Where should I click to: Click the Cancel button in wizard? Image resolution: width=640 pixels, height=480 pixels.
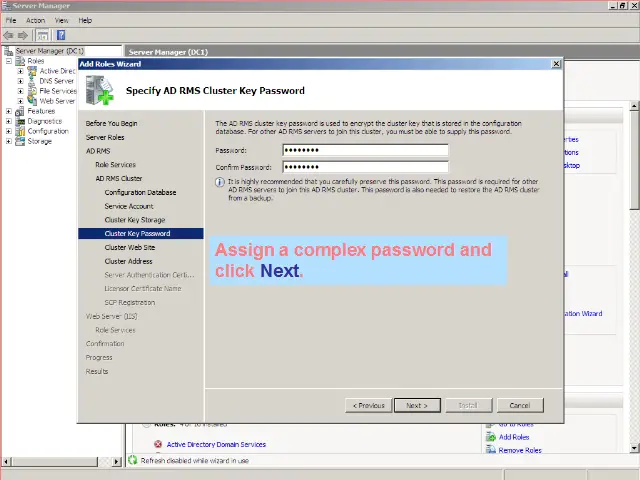click(520, 405)
